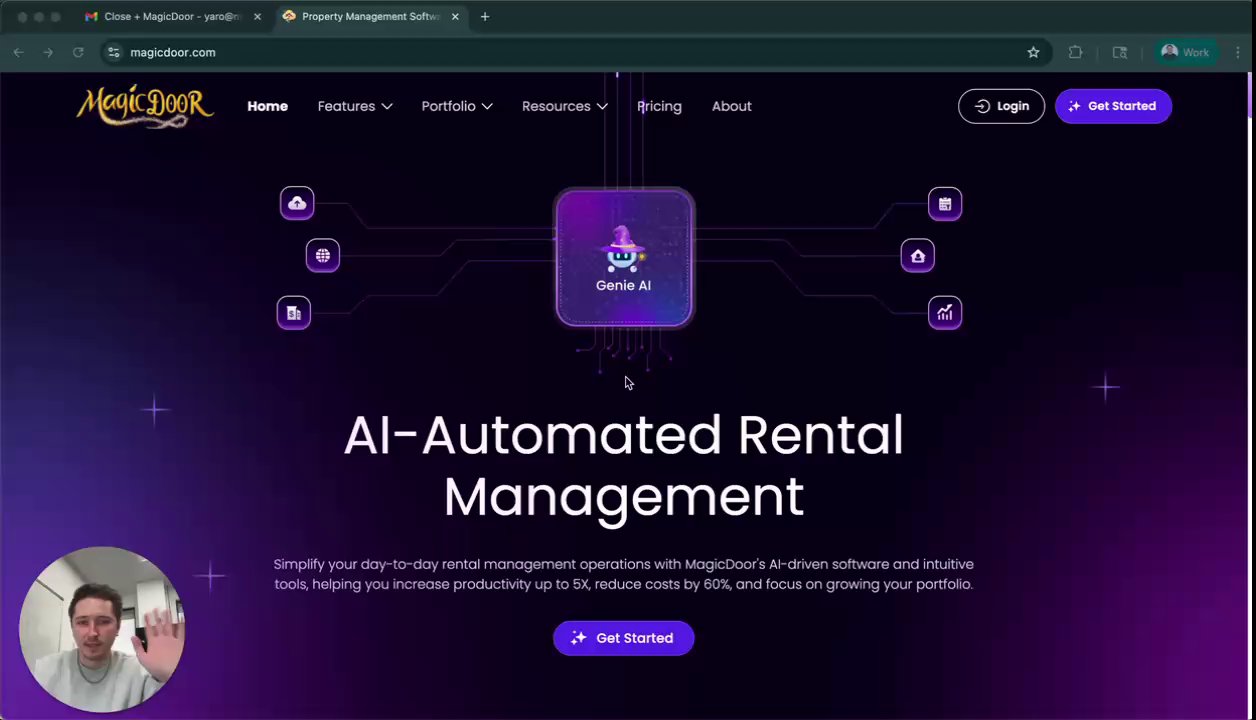Open Chrome's three-dot menu
Viewport: 1256px width, 720px height.
[x=1238, y=52]
